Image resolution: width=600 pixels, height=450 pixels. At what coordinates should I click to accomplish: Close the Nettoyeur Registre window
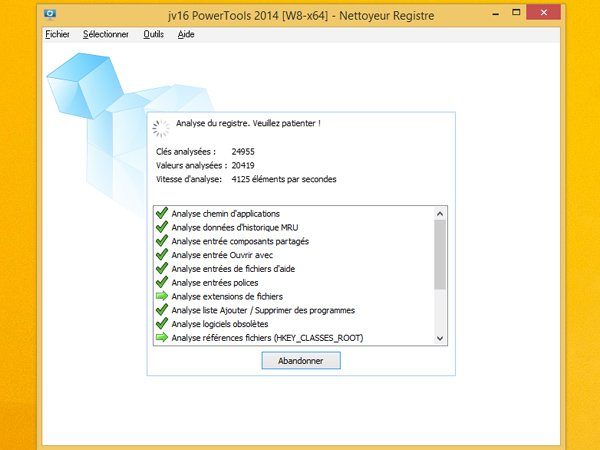[x=543, y=13]
